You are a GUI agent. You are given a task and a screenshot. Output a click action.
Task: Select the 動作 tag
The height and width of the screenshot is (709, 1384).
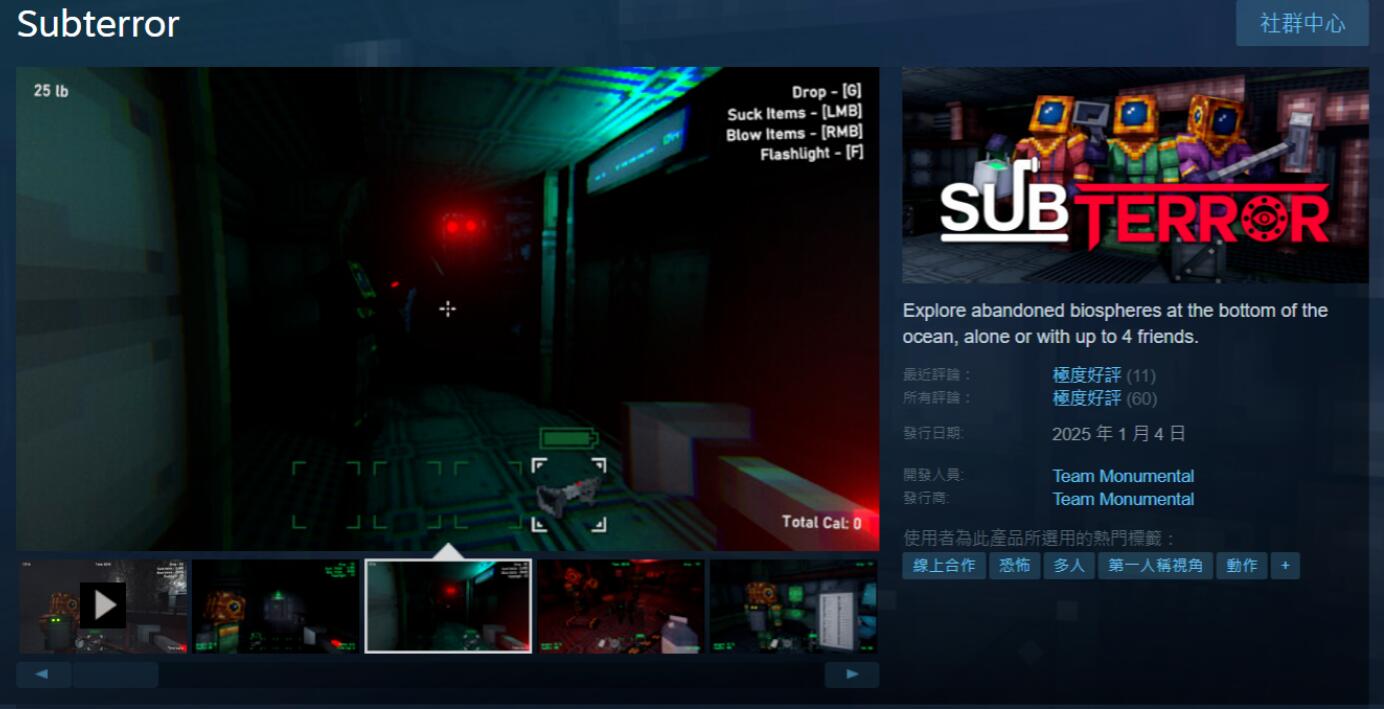(1242, 565)
